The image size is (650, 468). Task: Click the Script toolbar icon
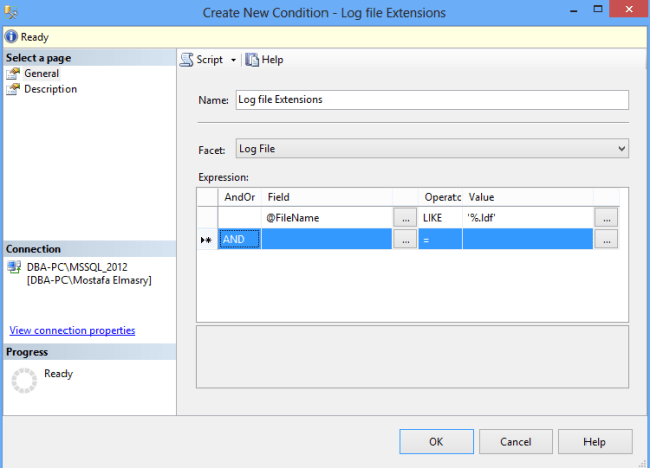(187, 60)
